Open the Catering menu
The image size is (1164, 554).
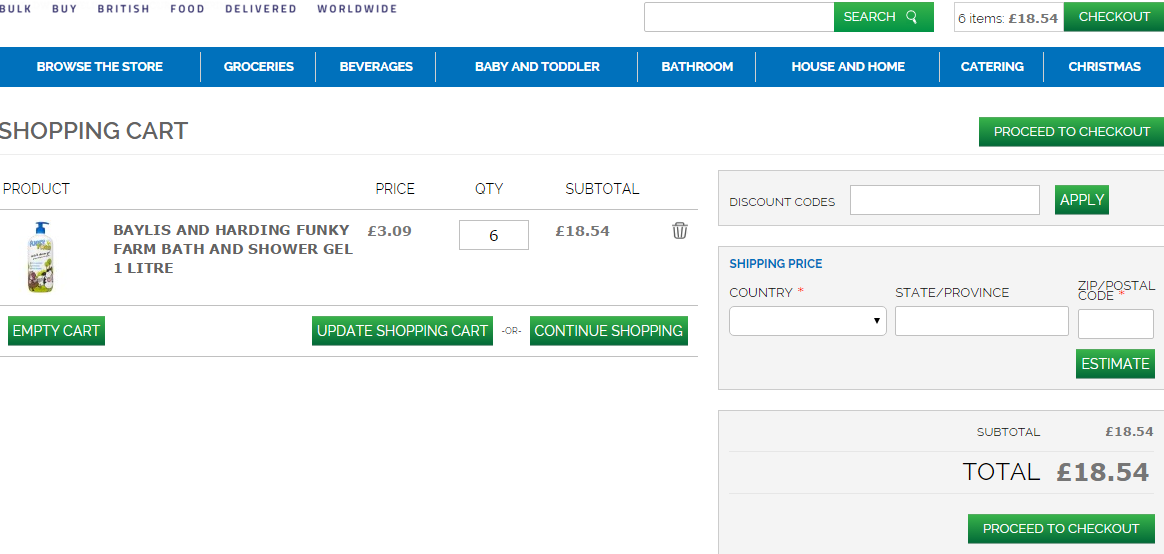(992, 67)
